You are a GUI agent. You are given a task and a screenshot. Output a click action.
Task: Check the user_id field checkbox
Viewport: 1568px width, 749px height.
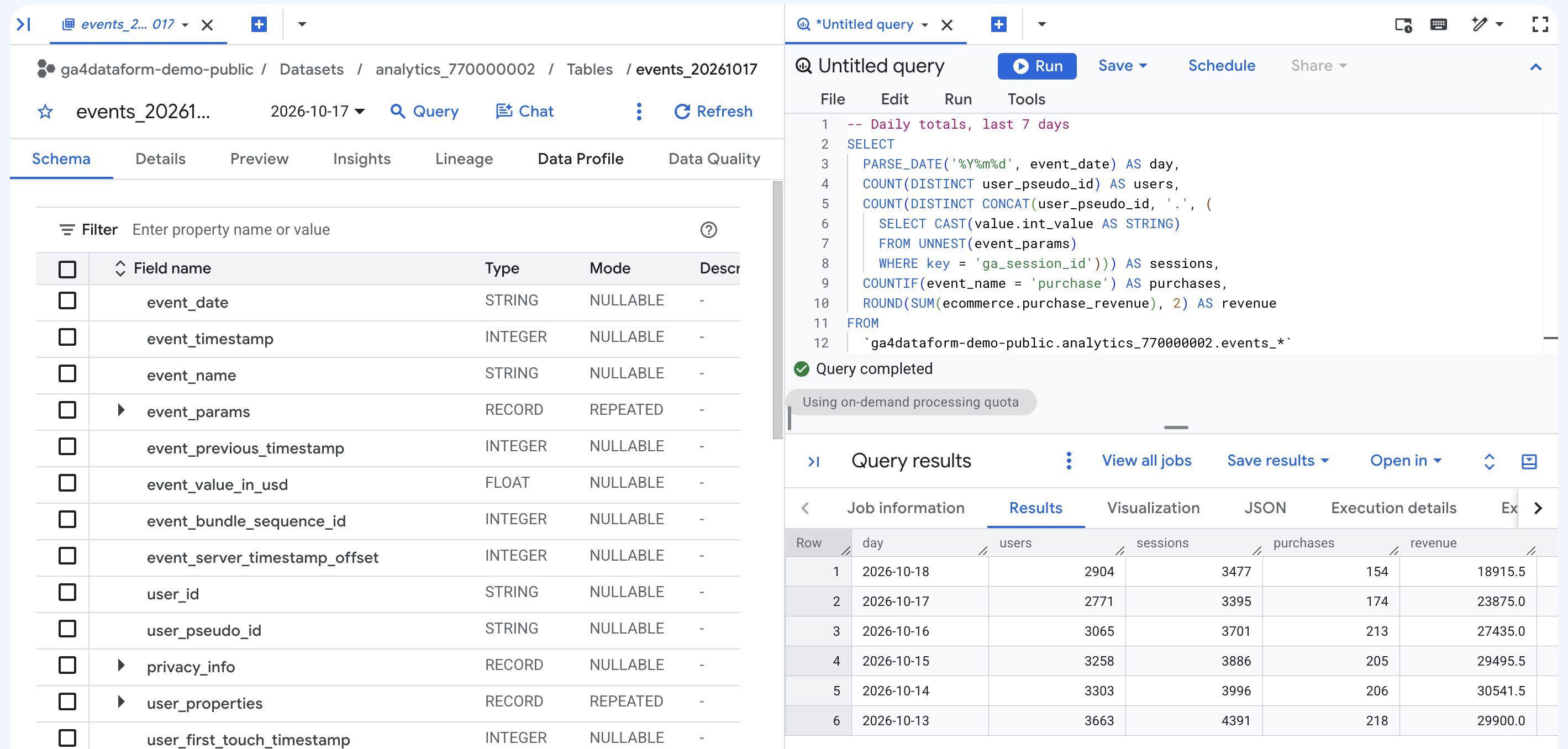pos(67,593)
